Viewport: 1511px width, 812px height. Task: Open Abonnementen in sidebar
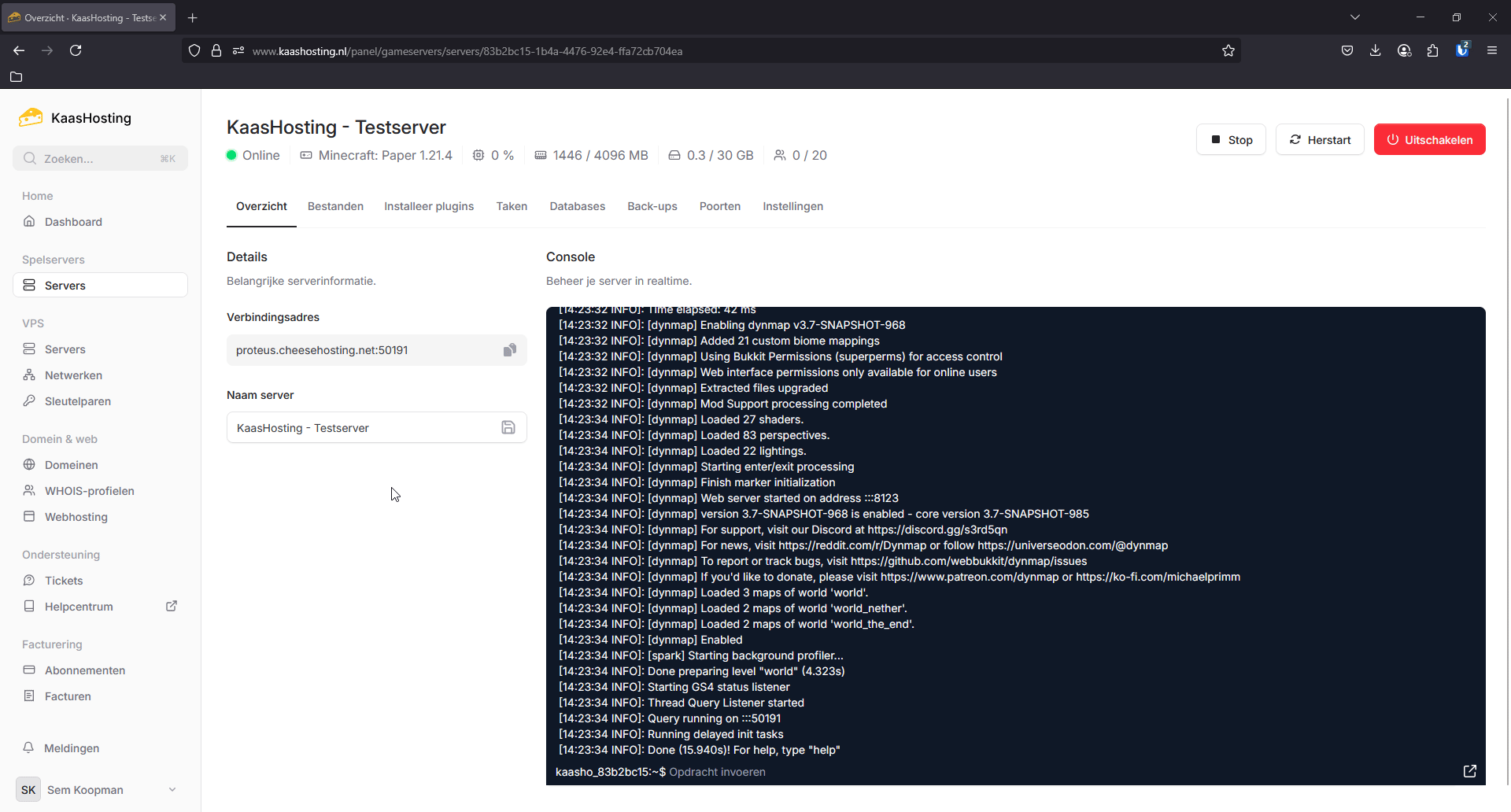[x=100, y=670]
